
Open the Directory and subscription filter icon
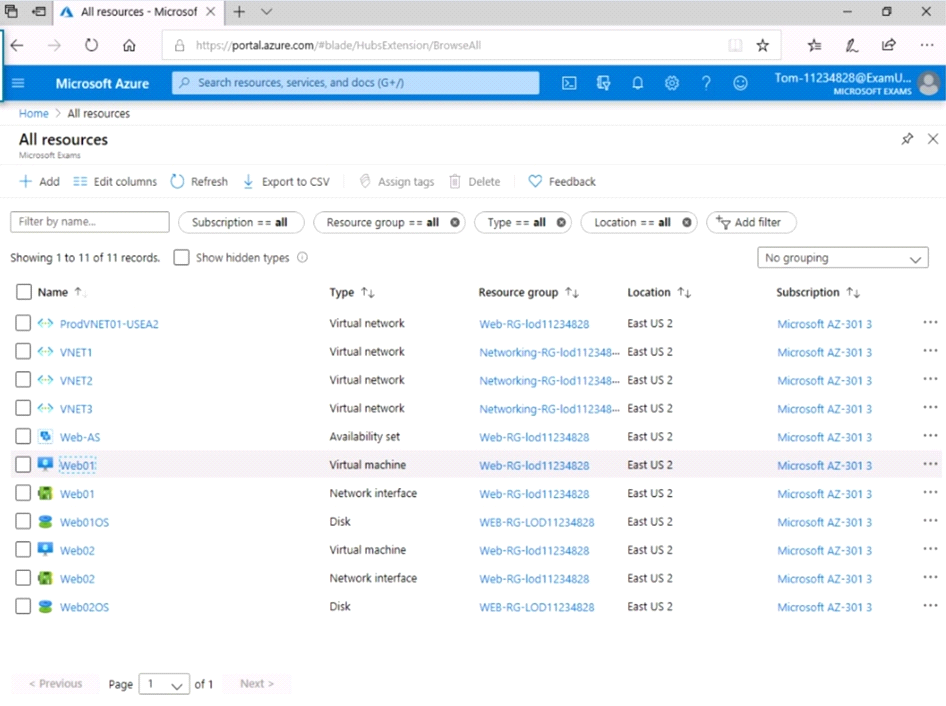click(x=603, y=83)
